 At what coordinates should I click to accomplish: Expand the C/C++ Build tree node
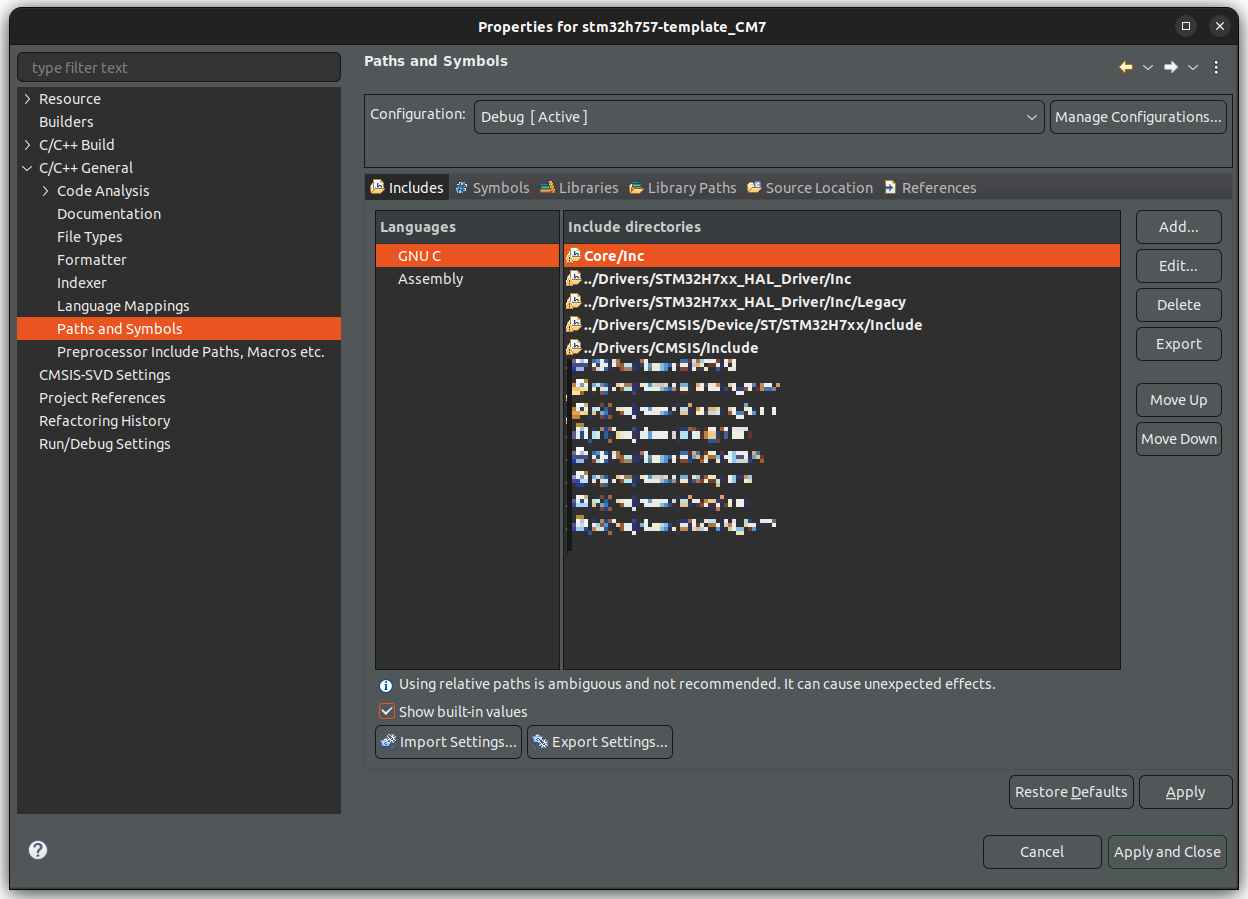(x=28, y=145)
